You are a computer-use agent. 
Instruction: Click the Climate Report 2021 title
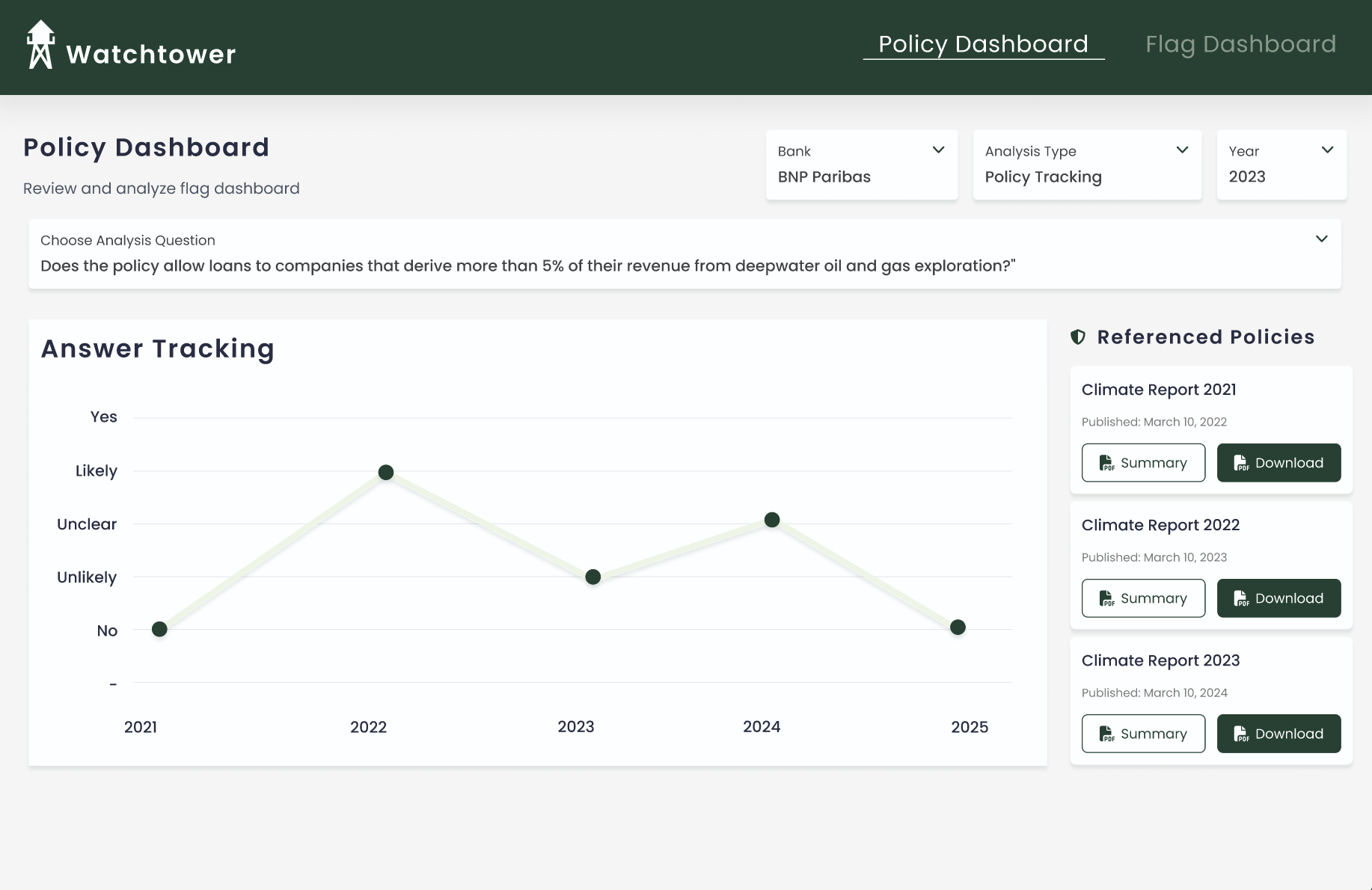click(1159, 390)
